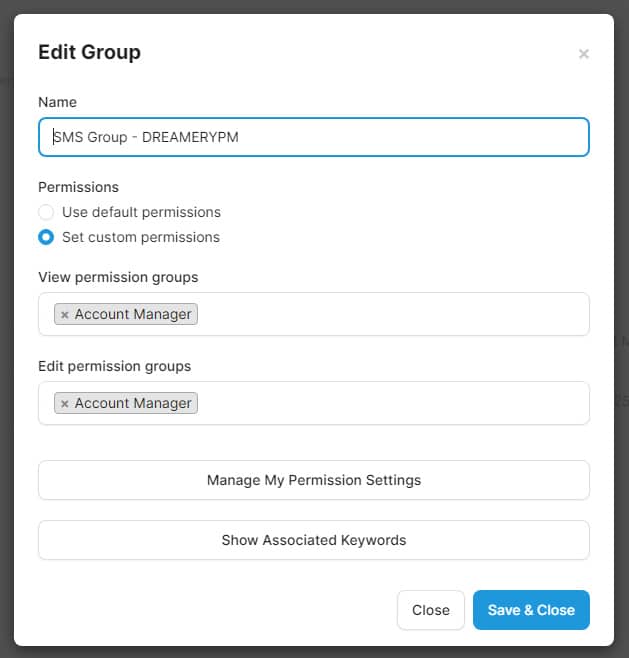Click Account Manager tag under View permission groups
This screenshot has width=629, height=658.
click(133, 314)
